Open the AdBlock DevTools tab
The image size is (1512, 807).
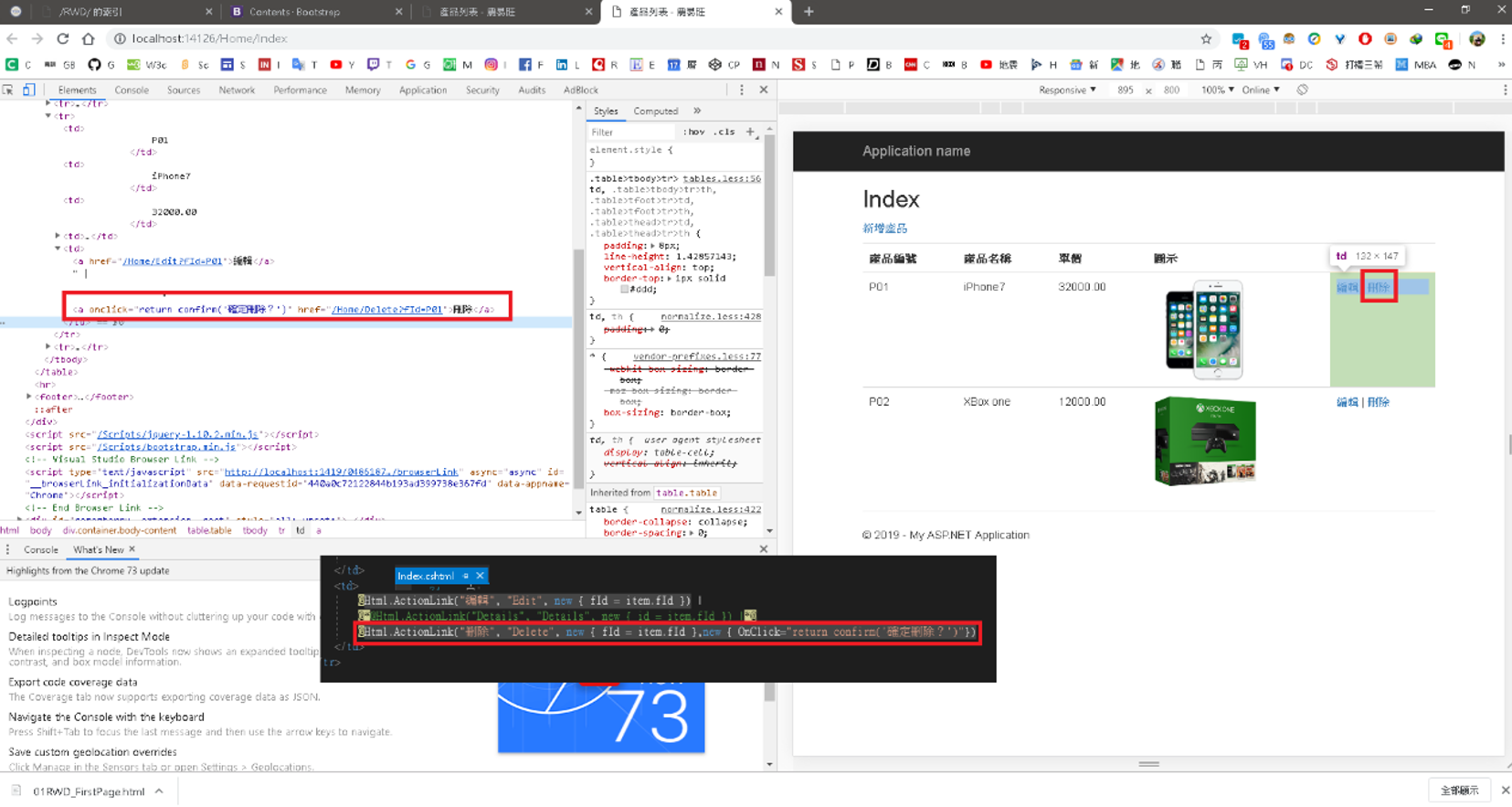tap(581, 90)
